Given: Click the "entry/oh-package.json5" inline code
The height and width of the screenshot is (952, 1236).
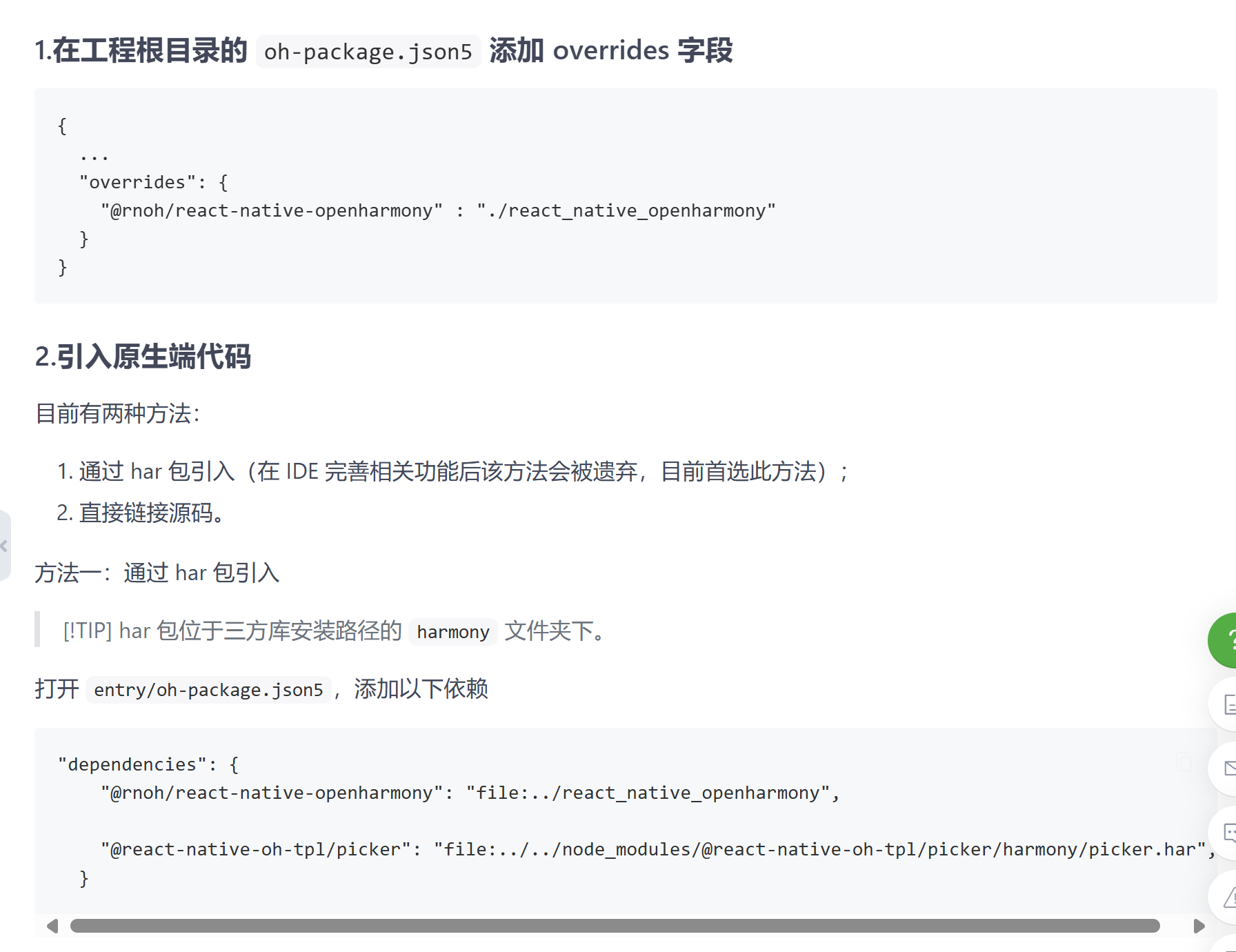Looking at the screenshot, I should [x=208, y=690].
